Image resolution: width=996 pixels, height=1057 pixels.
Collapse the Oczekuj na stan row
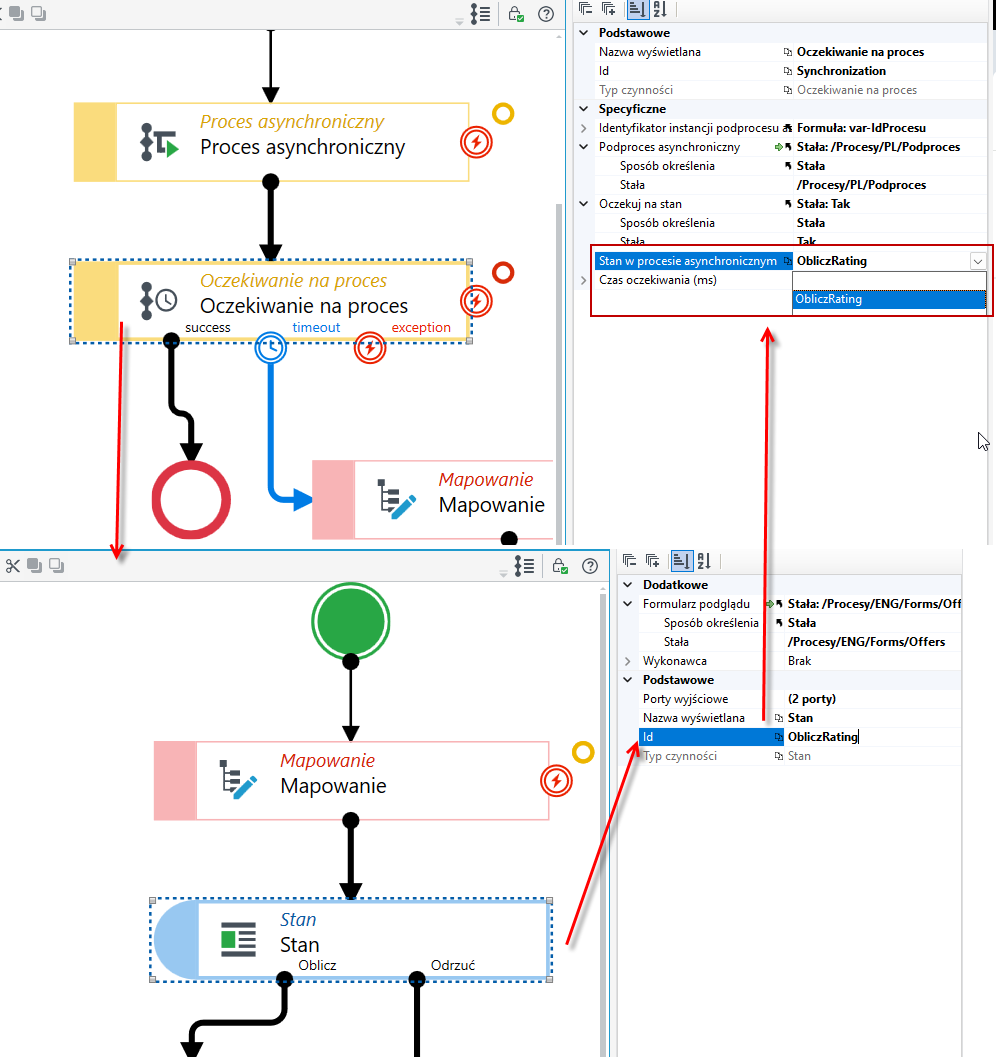pyautogui.click(x=584, y=204)
